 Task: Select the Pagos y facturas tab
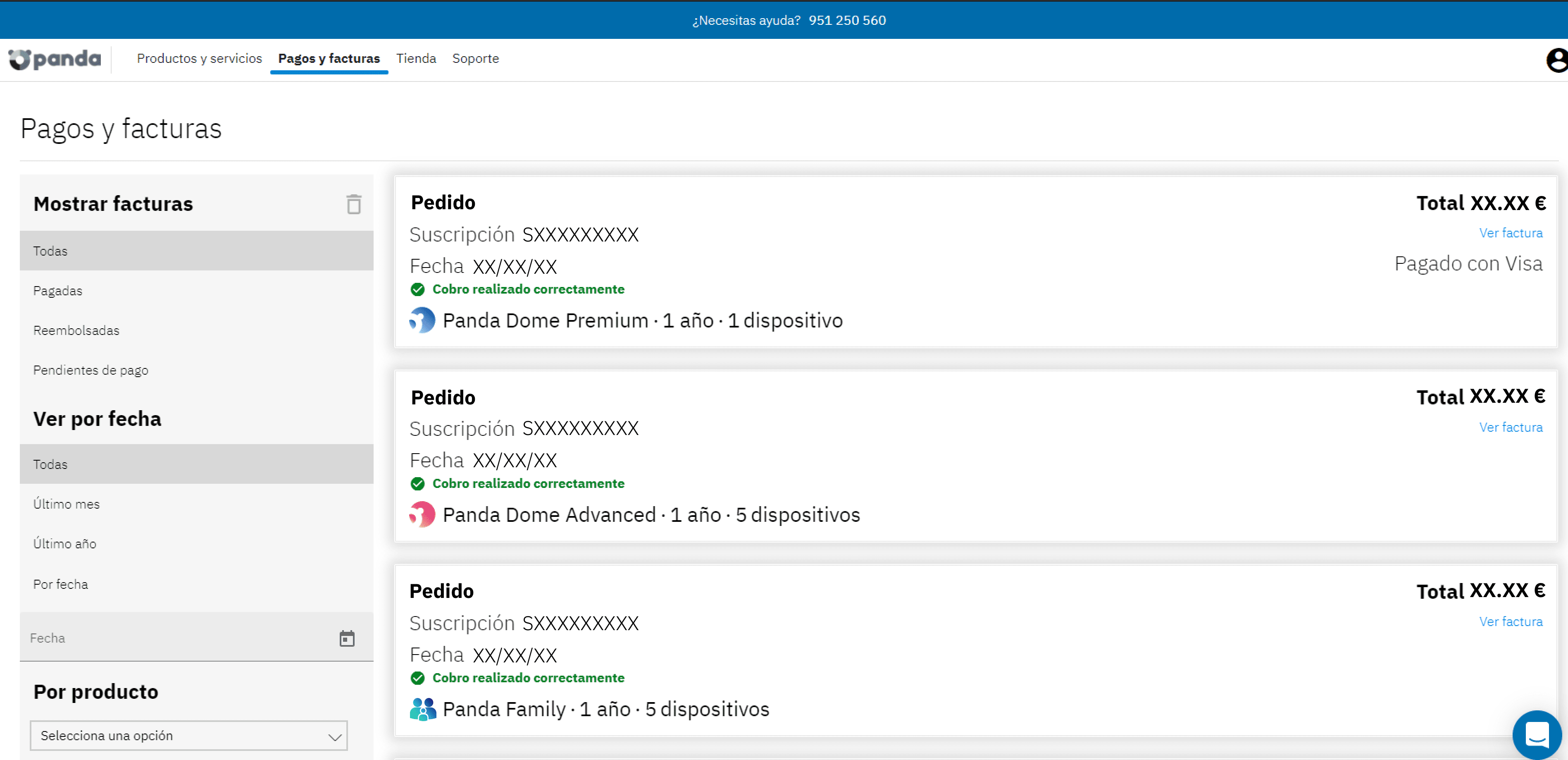[x=329, y=58]
